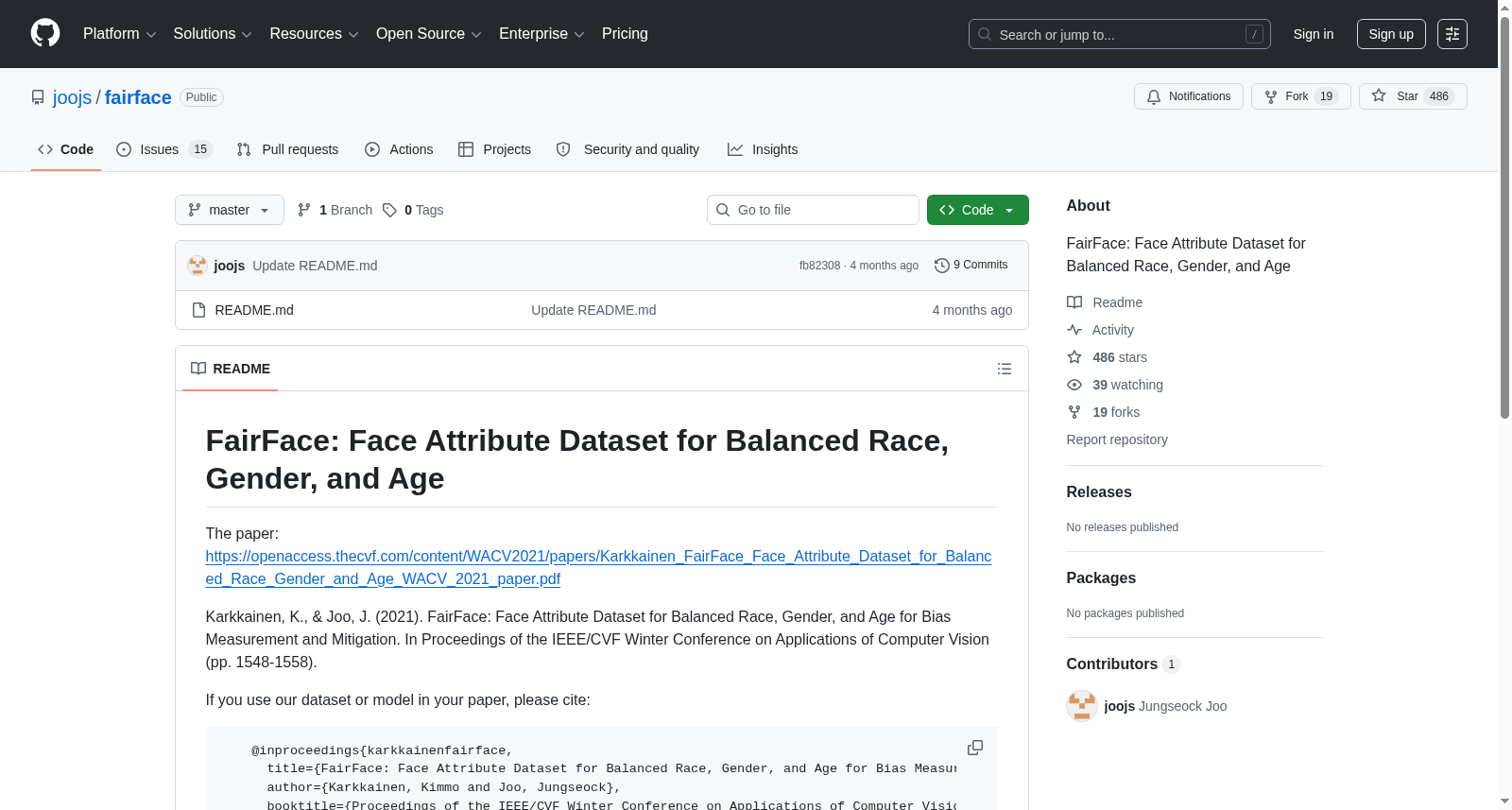Fork the fairface repository
Screen dimensions: 1512x810
[x=1301, y=96]
